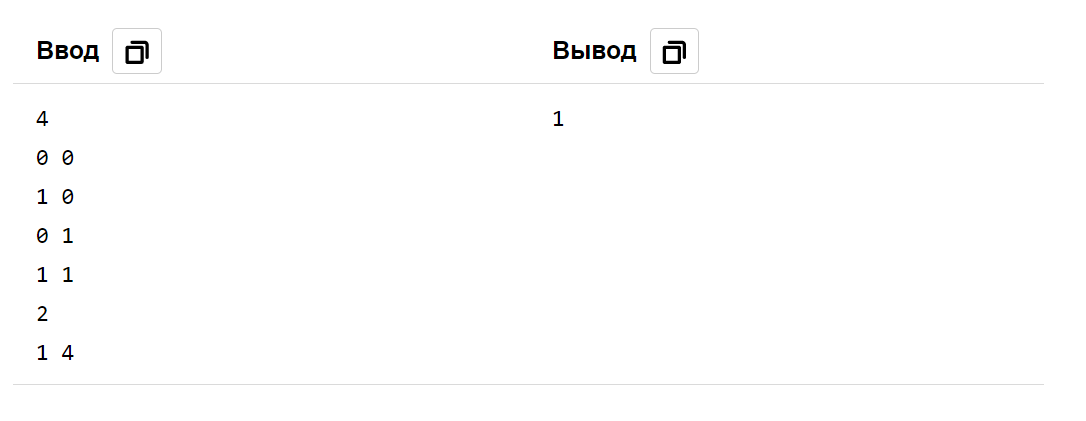Click the last input line reading 1 4
Image resolution: width=1086 pixels, height=421 pixels.
(55, 353)
